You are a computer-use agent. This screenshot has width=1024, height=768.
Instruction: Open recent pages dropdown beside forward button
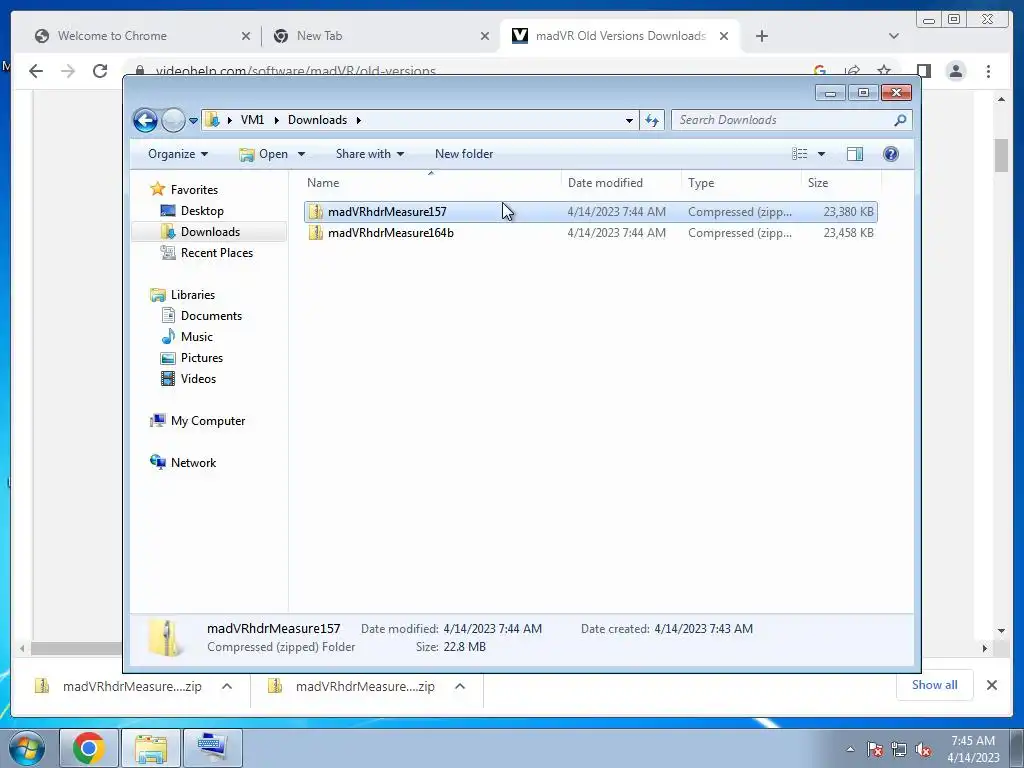tap(193, 121)
